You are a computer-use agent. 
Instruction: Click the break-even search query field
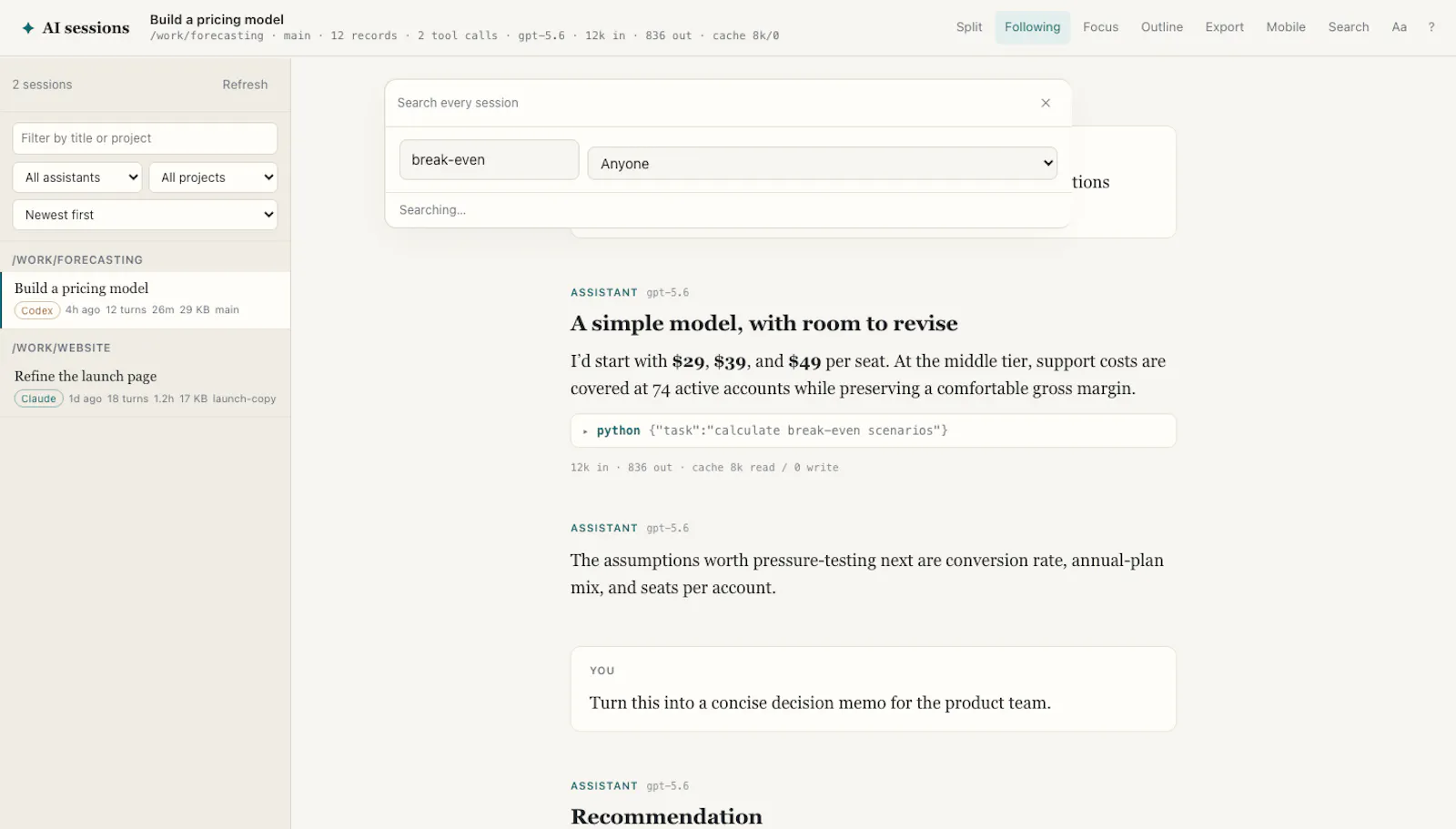pos(489,160)
